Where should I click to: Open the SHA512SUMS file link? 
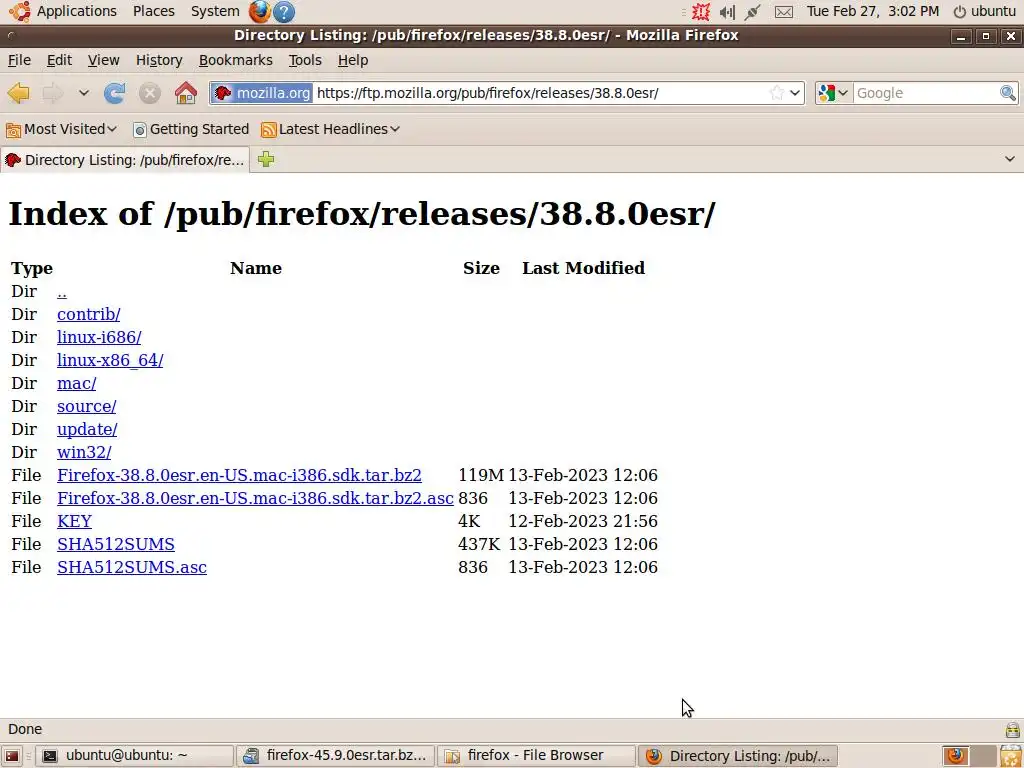click(116, 544)
